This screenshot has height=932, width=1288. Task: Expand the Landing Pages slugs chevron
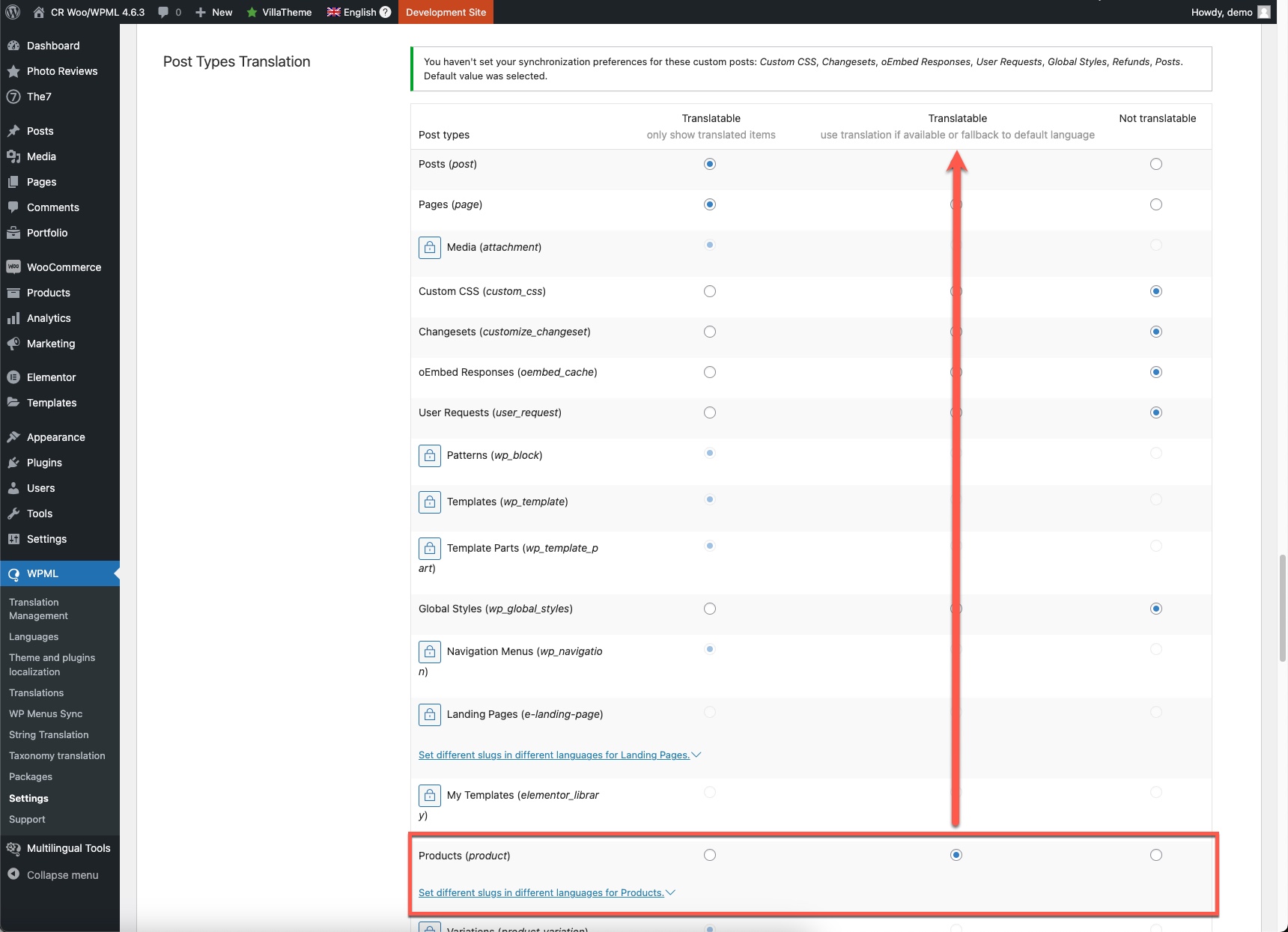pos(696,755)
